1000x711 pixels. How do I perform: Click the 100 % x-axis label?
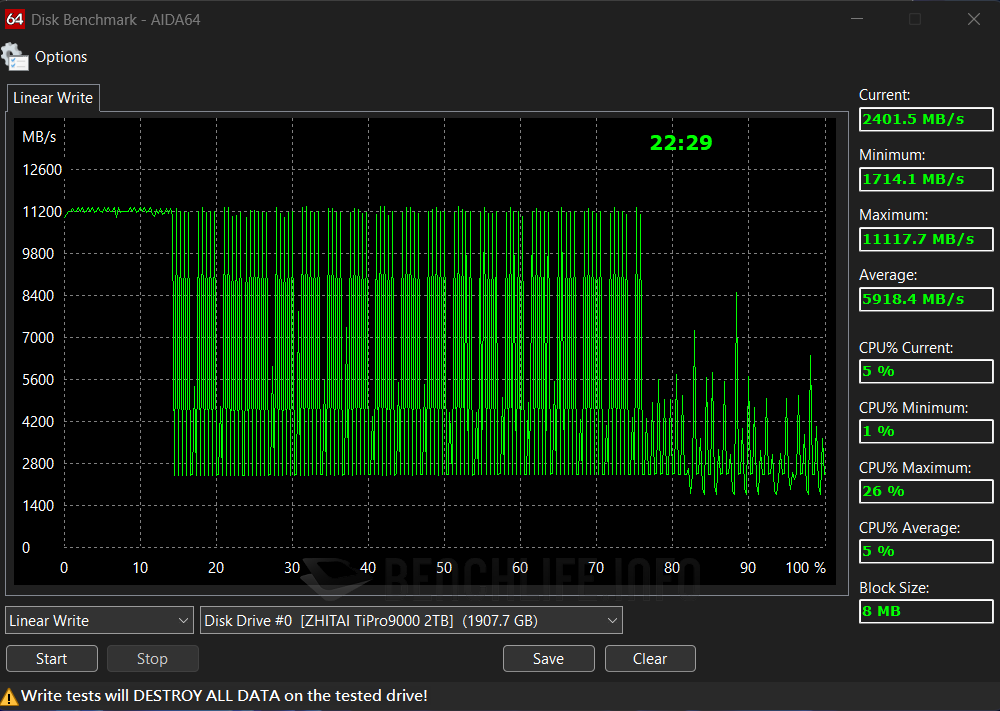[x=805, y=568]
